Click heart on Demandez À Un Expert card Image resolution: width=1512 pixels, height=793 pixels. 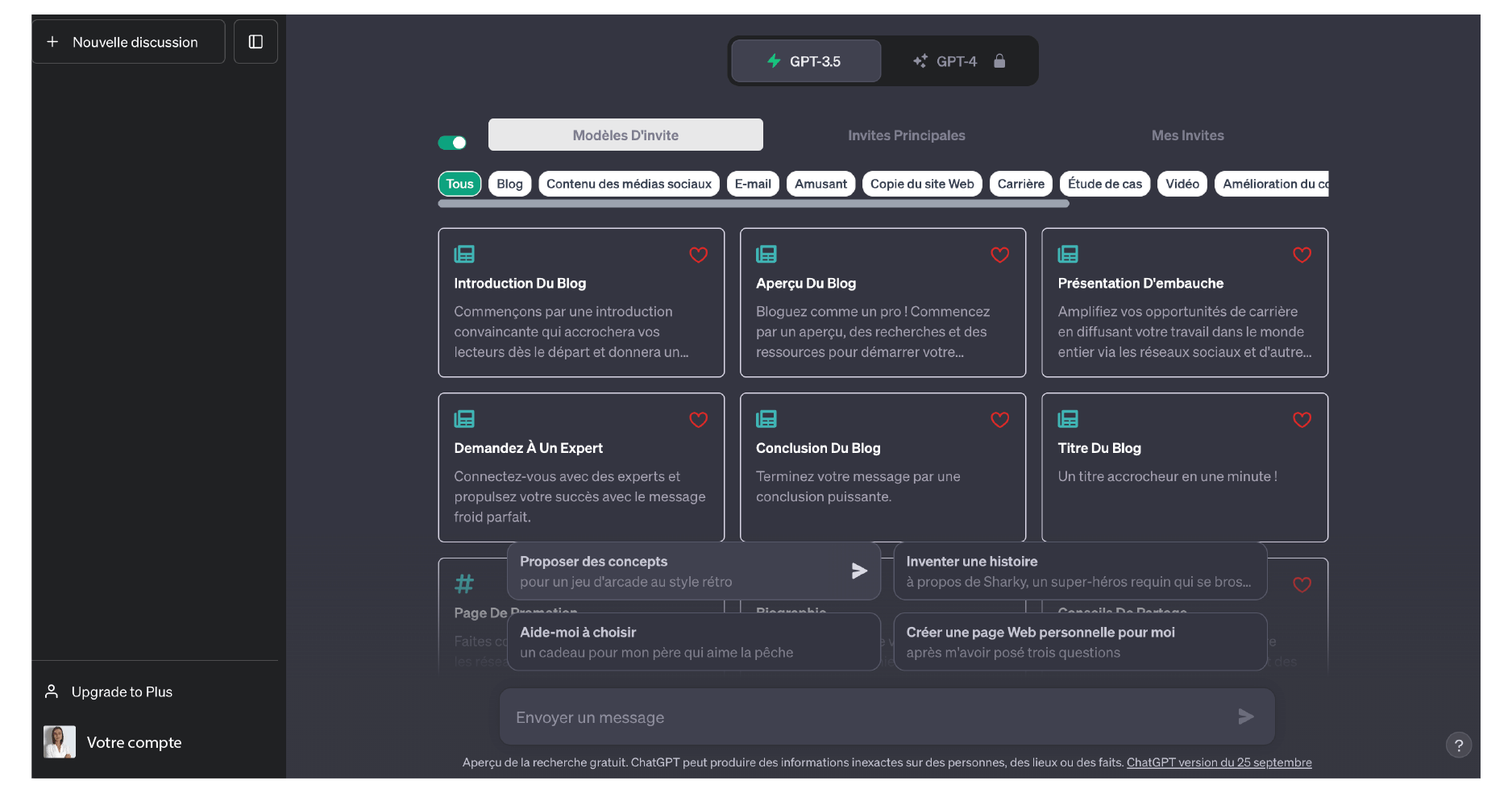click(x=698, y=420)
